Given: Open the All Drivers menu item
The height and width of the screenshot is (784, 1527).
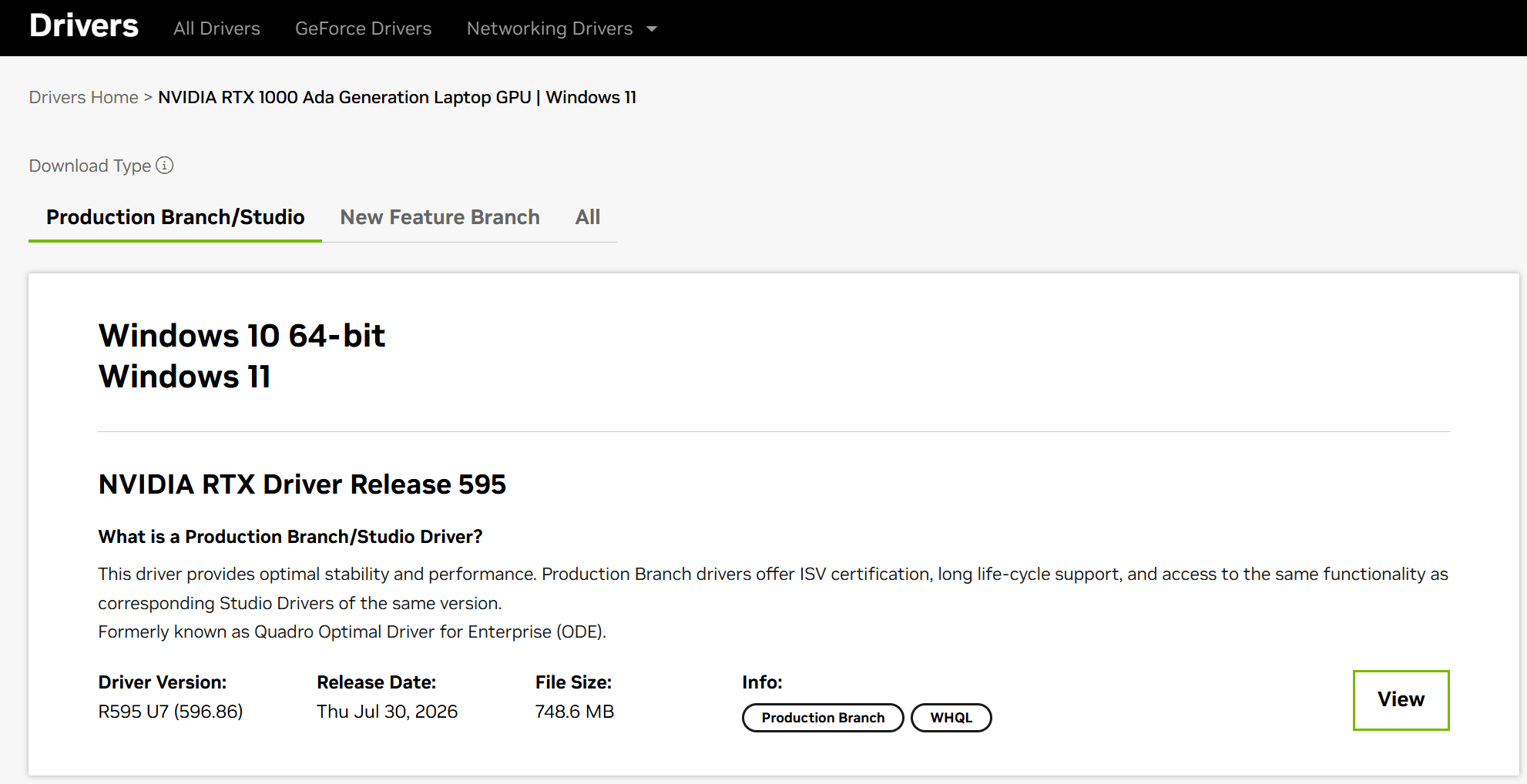Looking at the screenshot, I should coord(216,28).
